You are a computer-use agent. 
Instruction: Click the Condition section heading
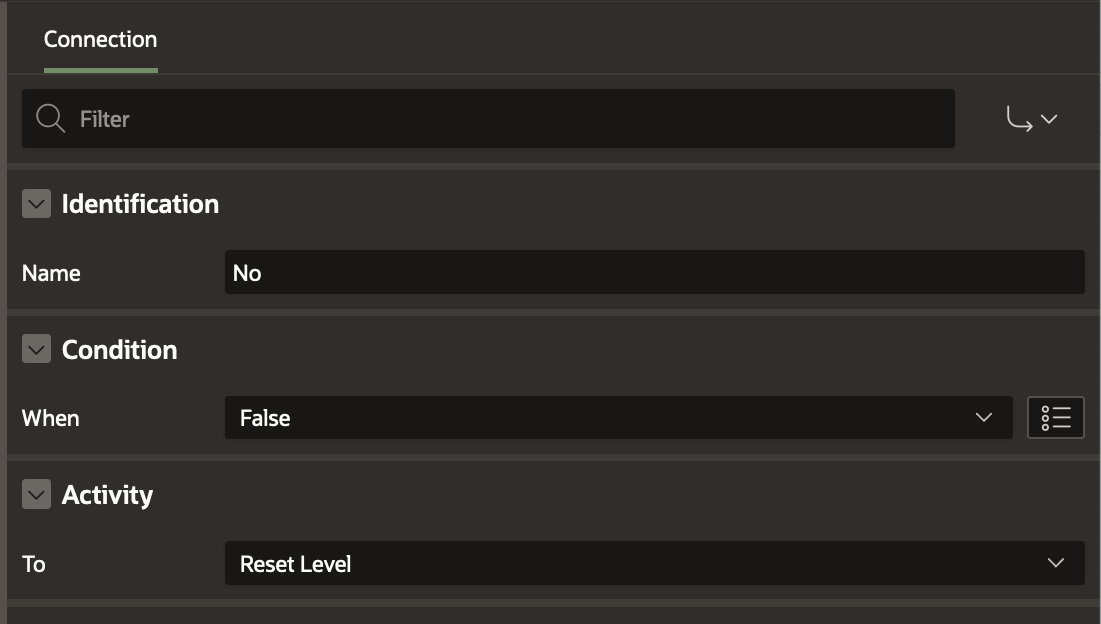(x=119, y=350)
